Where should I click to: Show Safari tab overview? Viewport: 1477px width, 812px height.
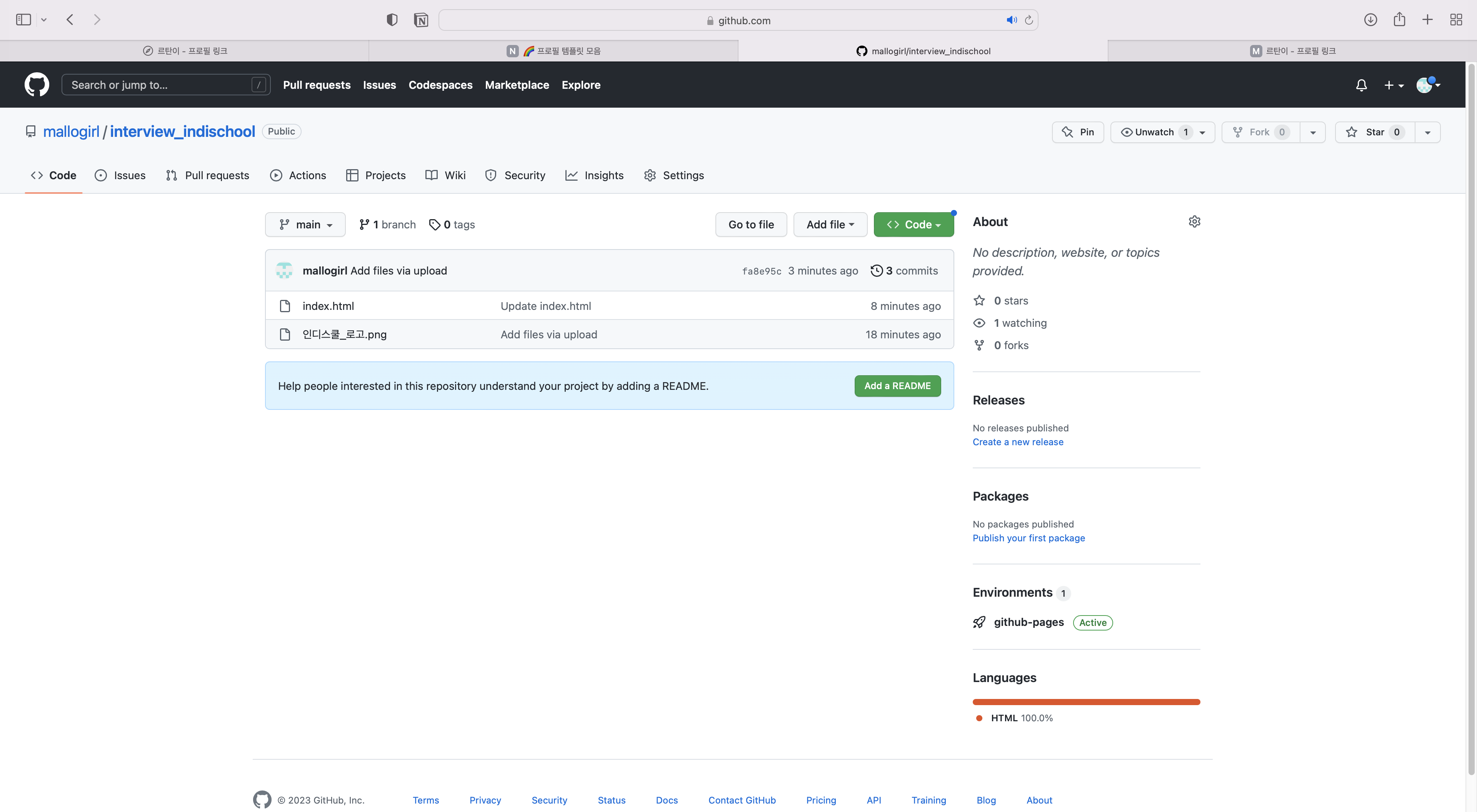tap(1456, 20)
